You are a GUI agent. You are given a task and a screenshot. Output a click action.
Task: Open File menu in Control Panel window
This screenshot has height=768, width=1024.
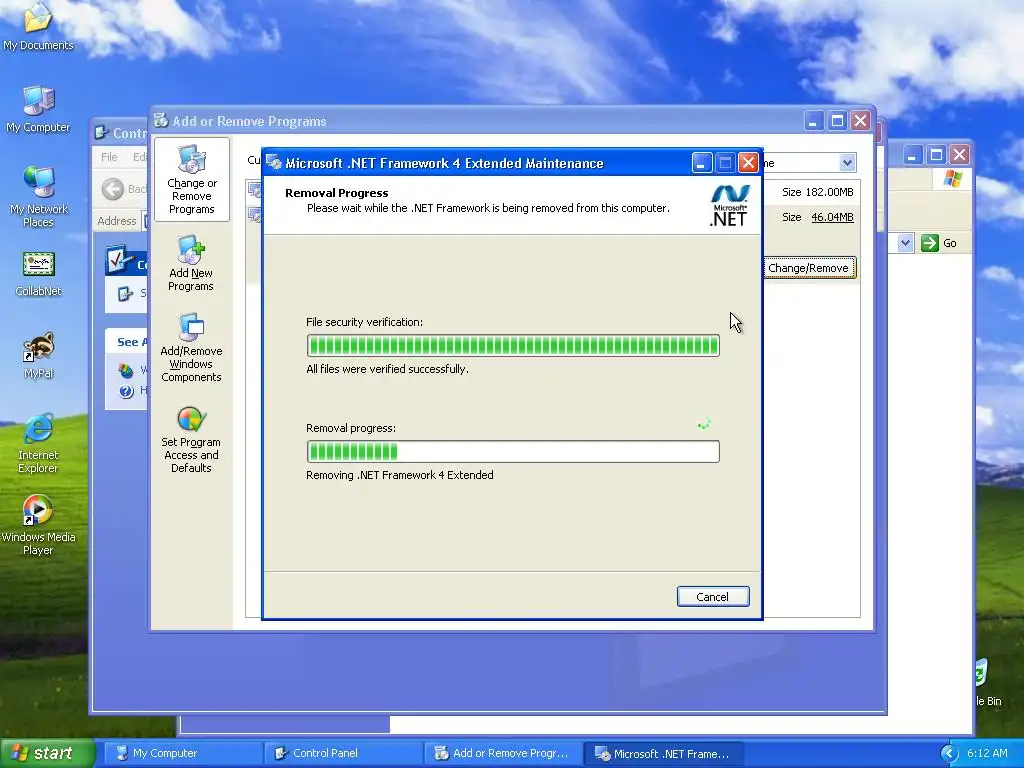pyautogui.click(x=109, y=157)
